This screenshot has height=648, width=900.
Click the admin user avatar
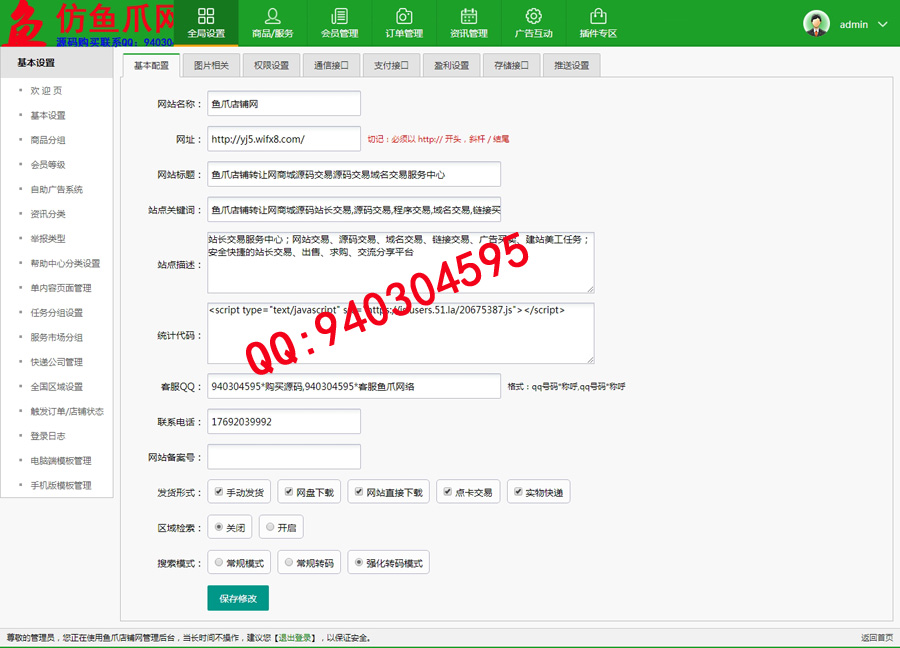pos(817,24)
